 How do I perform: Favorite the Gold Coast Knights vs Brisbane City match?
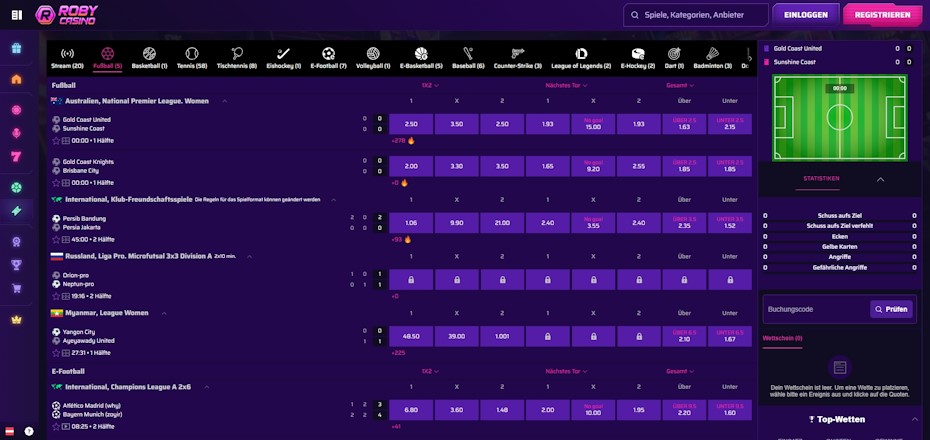(56, 183)
